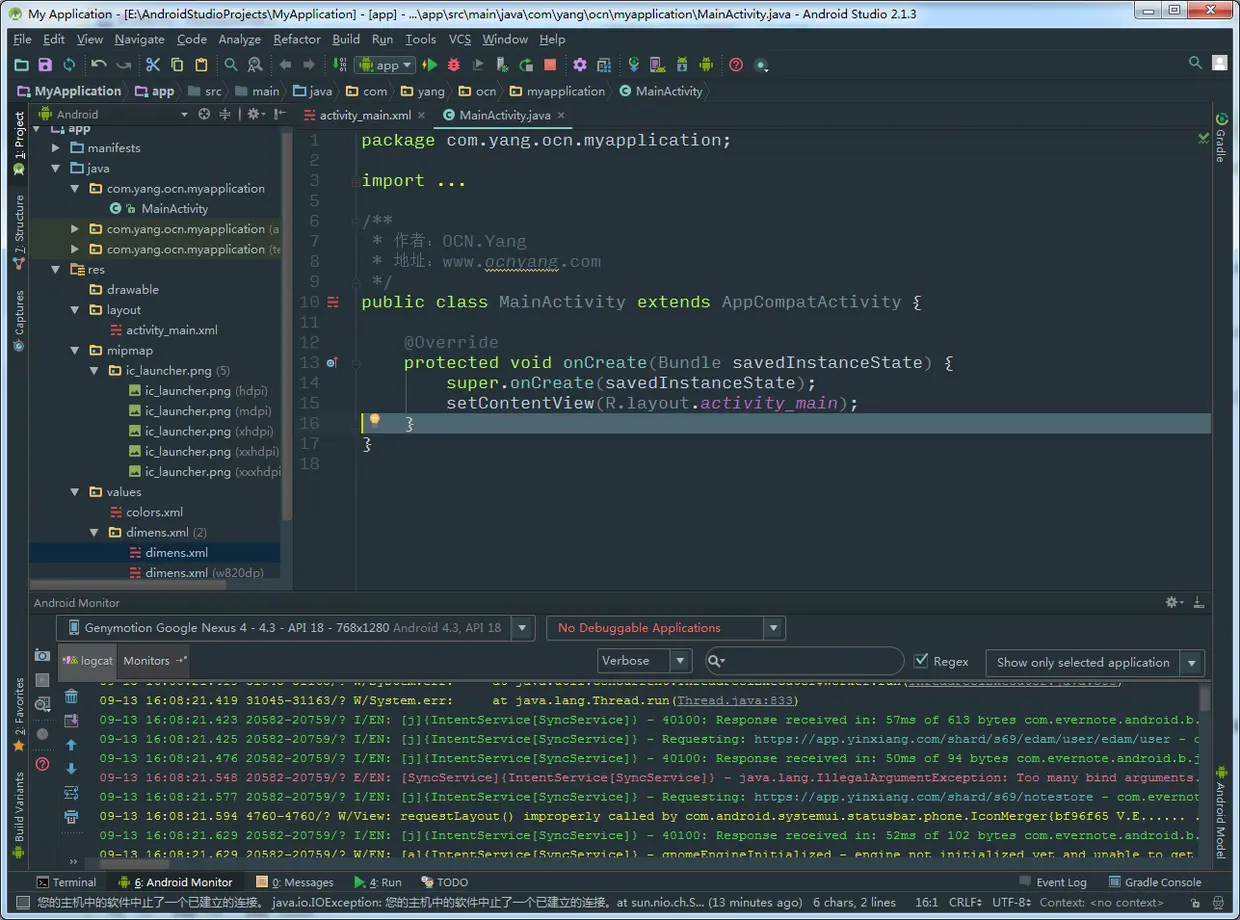Image resolution: width=1240 pixels, height=920 pixels.
Task: Click the Cut scissors icon
Action: pyautogui.click(x=153, y=65)
